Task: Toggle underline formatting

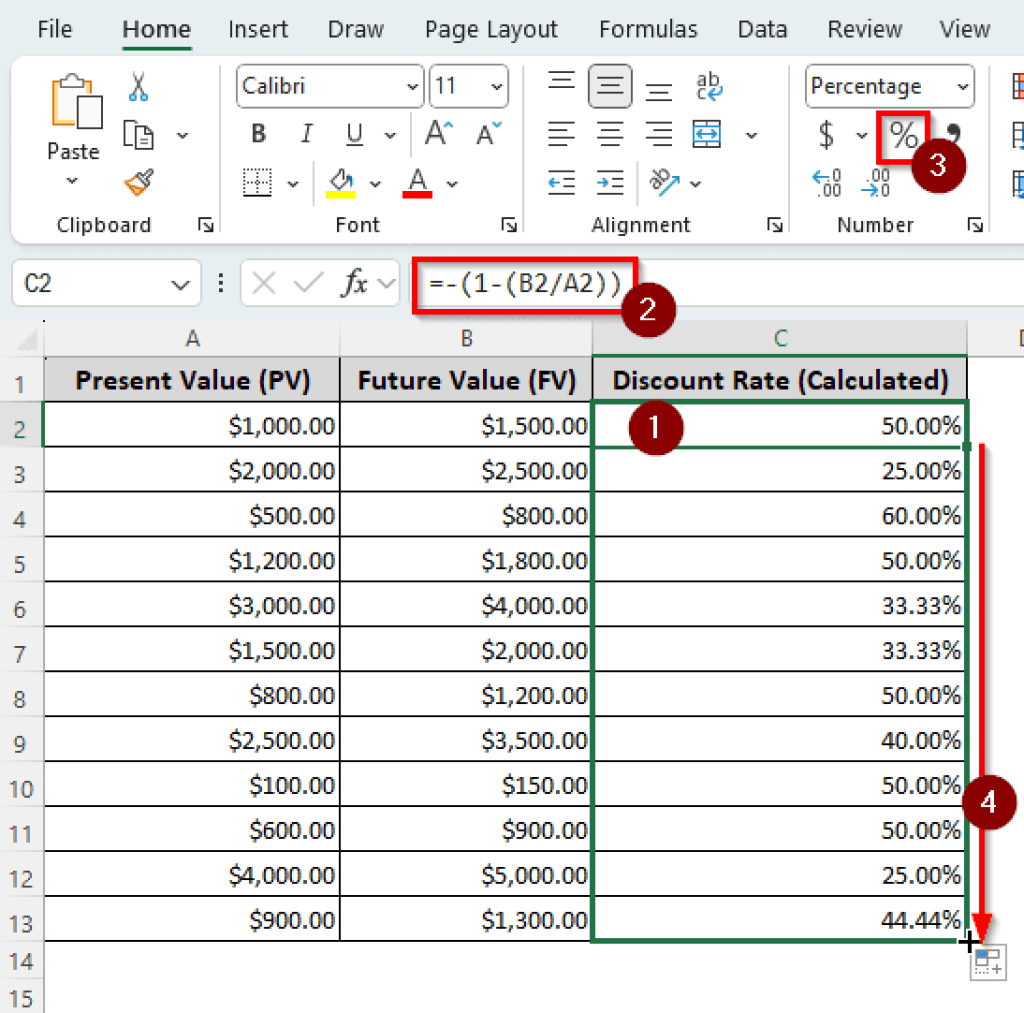Action: click(354, 134)
